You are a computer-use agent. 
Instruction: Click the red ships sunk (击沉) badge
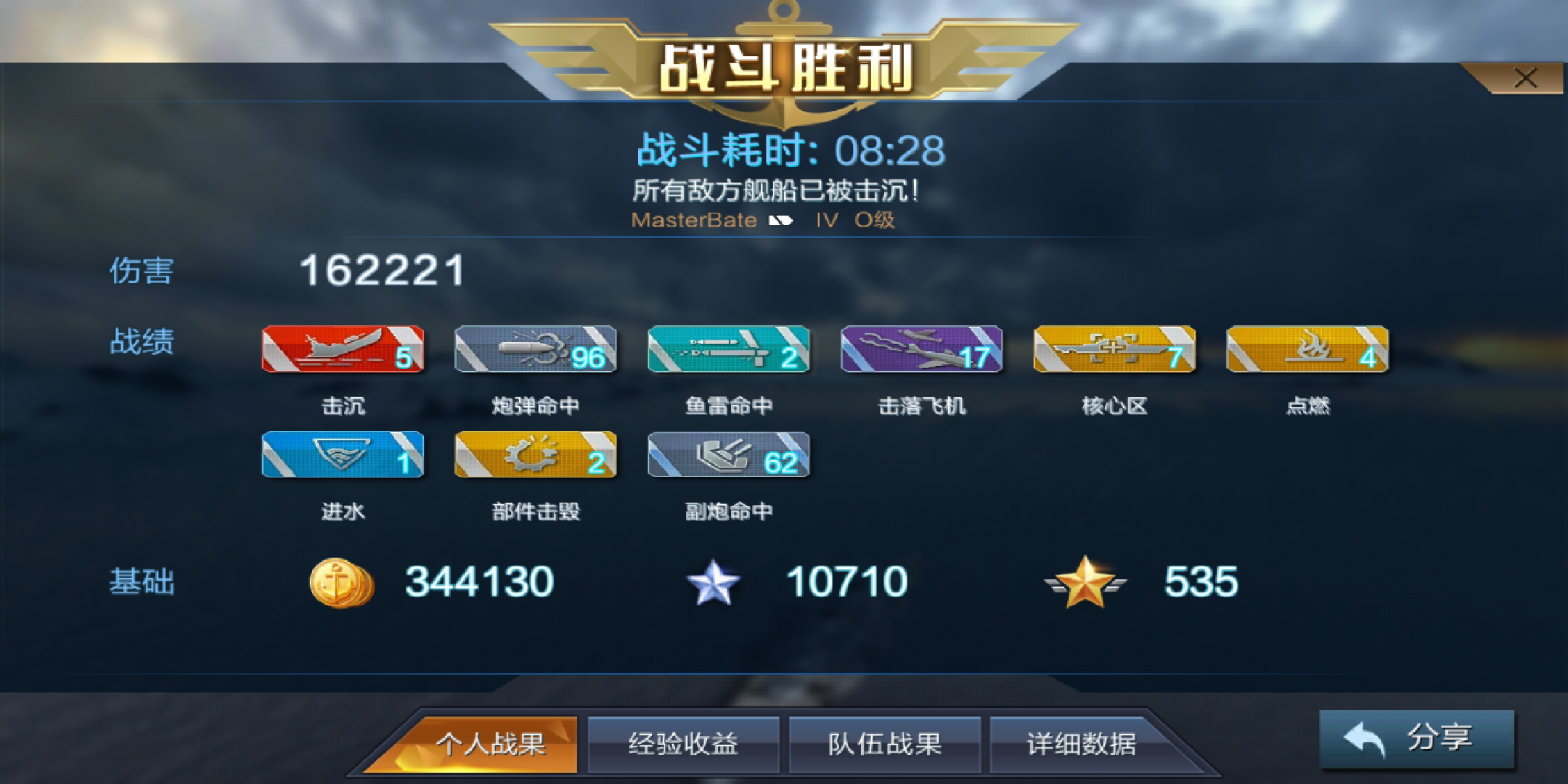click(x=343, y=349)
